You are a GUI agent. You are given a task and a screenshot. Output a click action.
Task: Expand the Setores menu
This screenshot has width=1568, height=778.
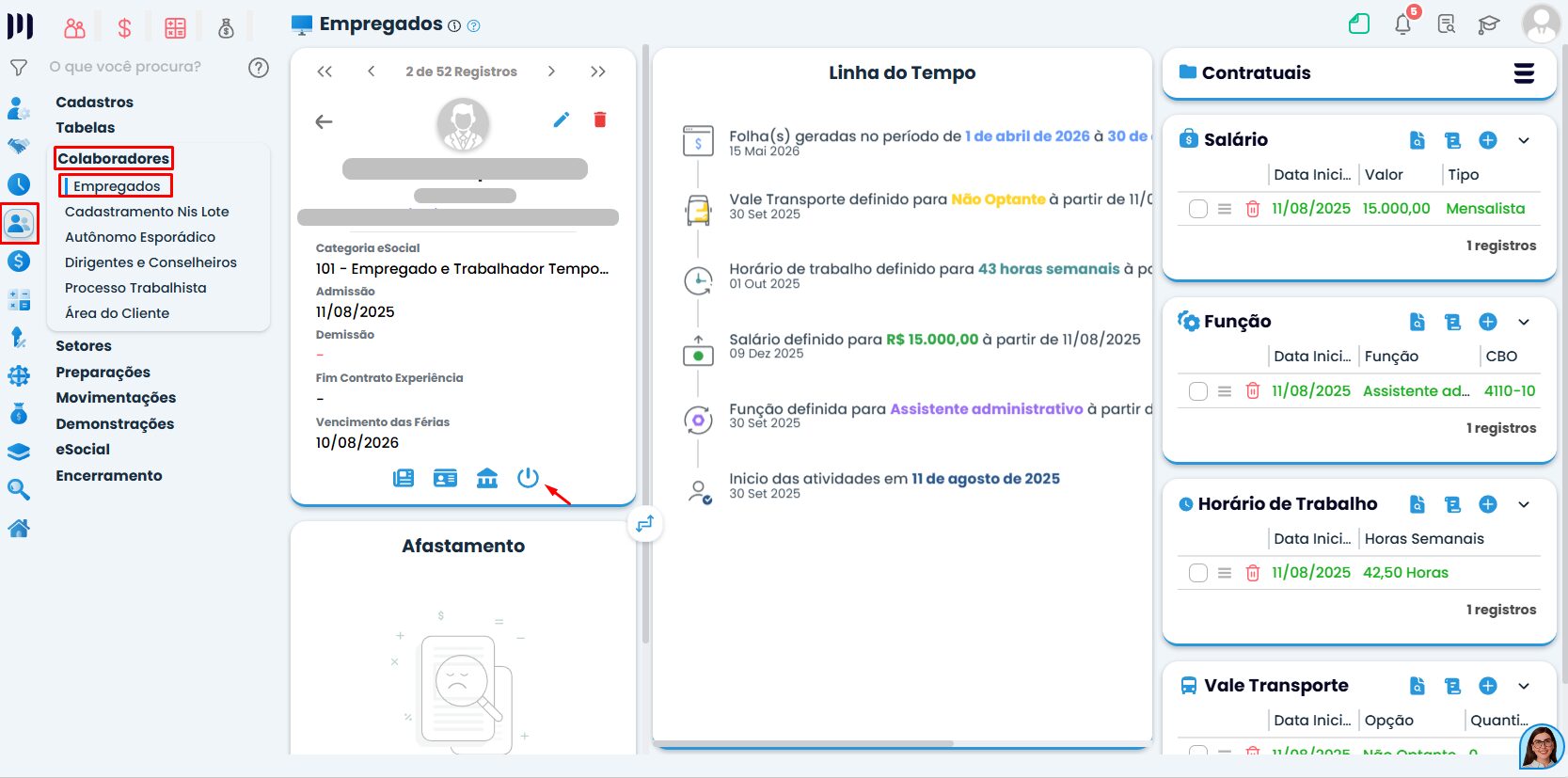tap(84, 346)
